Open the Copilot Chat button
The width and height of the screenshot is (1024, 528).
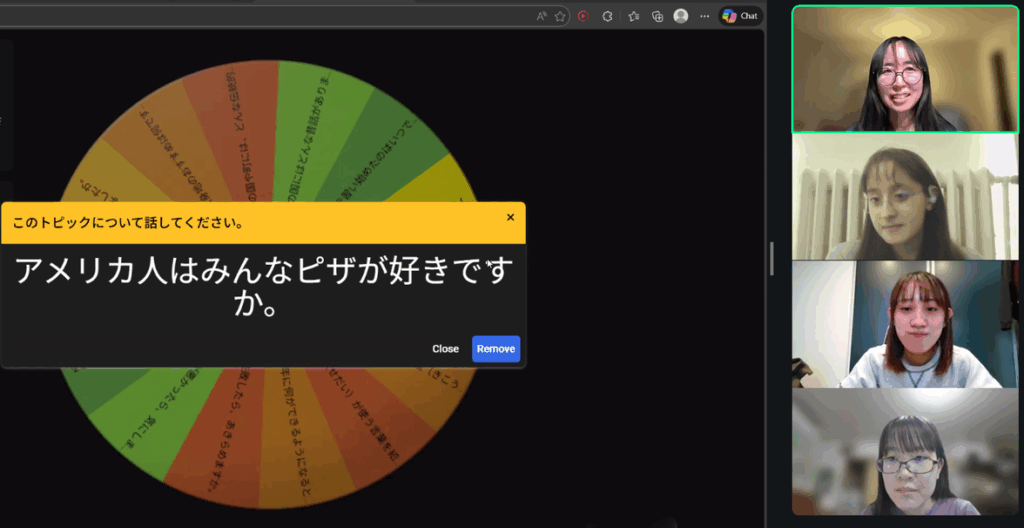tap(740, 16)
